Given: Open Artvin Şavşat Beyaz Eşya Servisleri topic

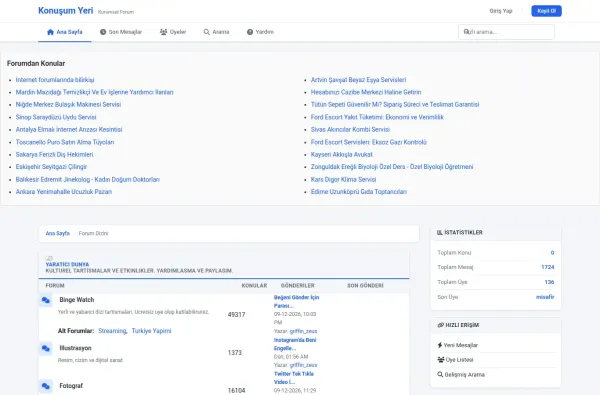Looking at the screenshot, I should [x=359, y=80].
